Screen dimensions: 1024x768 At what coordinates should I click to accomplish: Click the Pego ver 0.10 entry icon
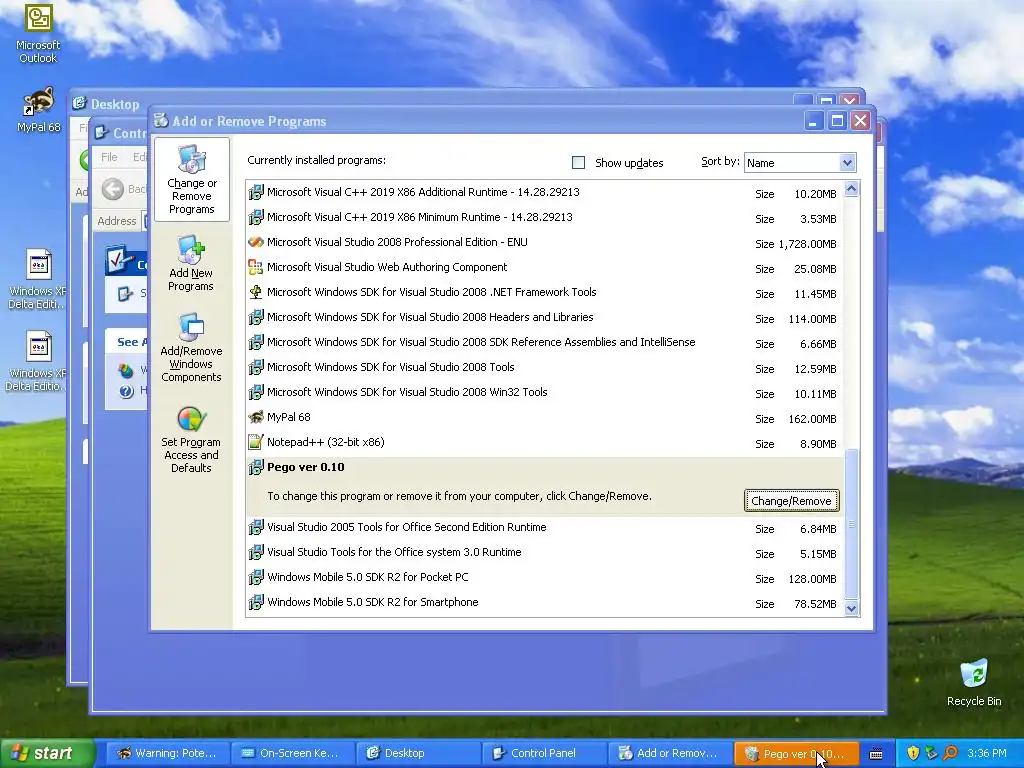click(x=256, y=467)
